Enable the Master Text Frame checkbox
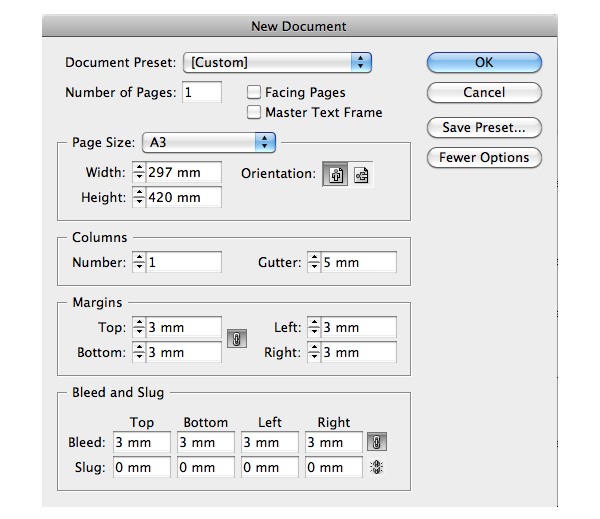 (x=254, y=112)
